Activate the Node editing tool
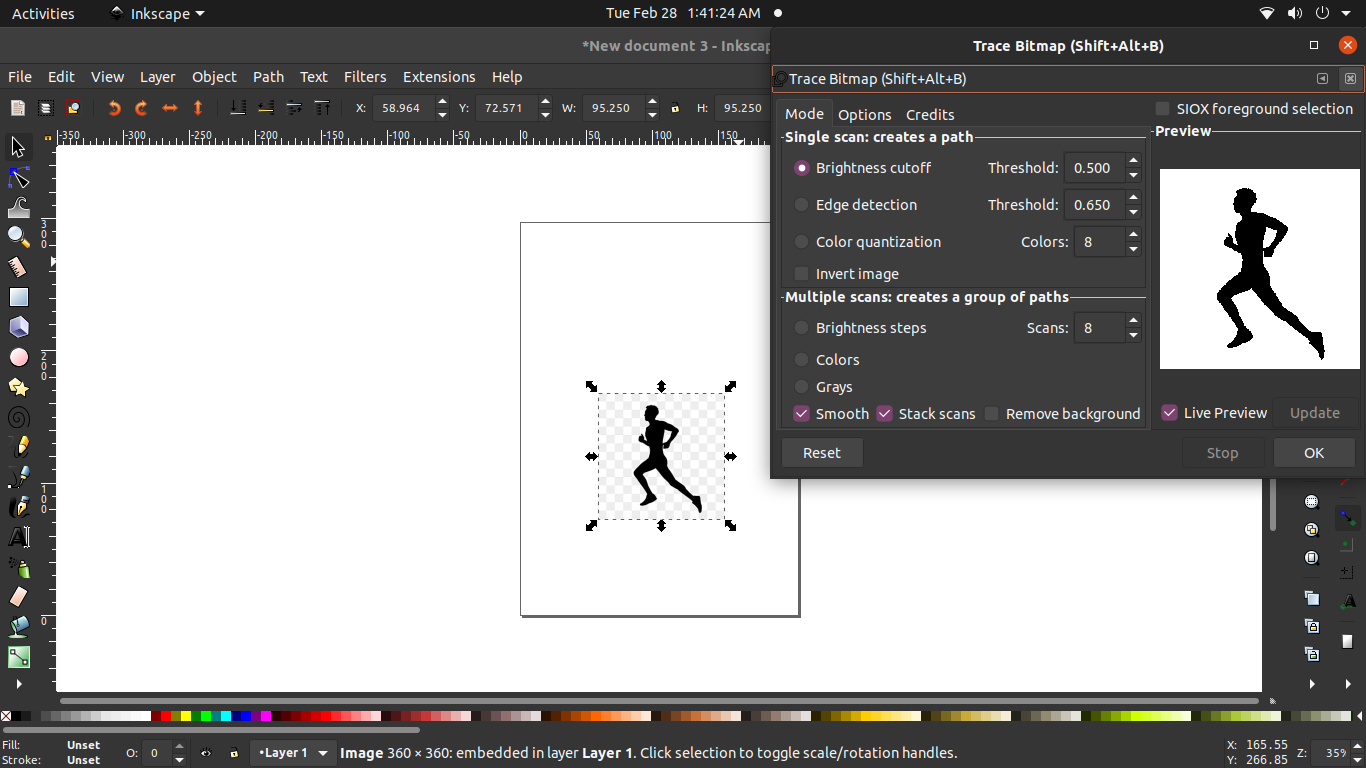 [17, 177]
